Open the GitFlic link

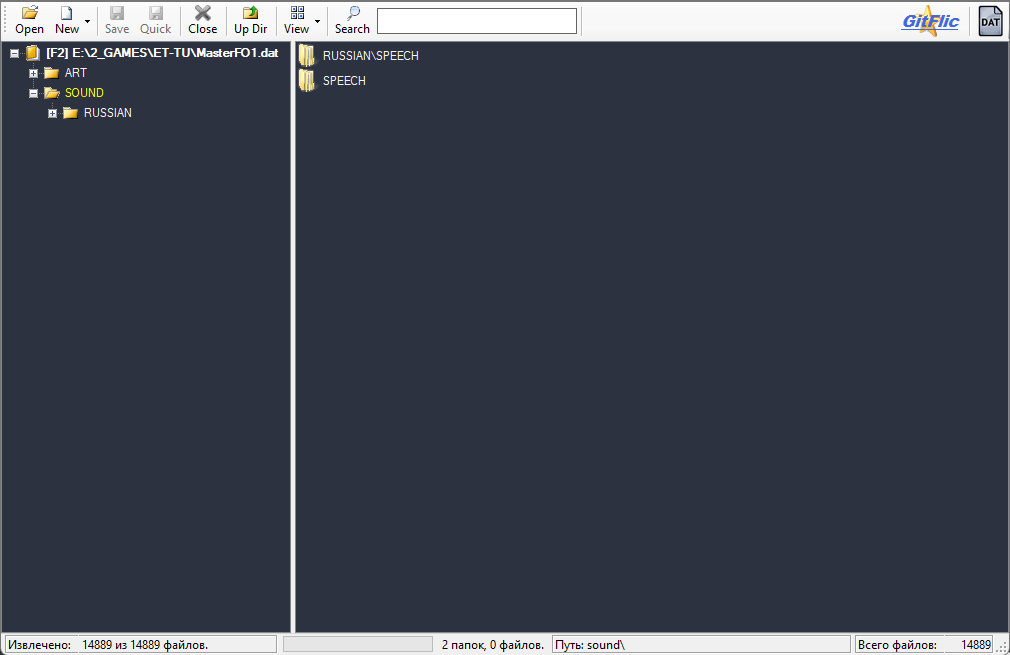coord(930,21)
